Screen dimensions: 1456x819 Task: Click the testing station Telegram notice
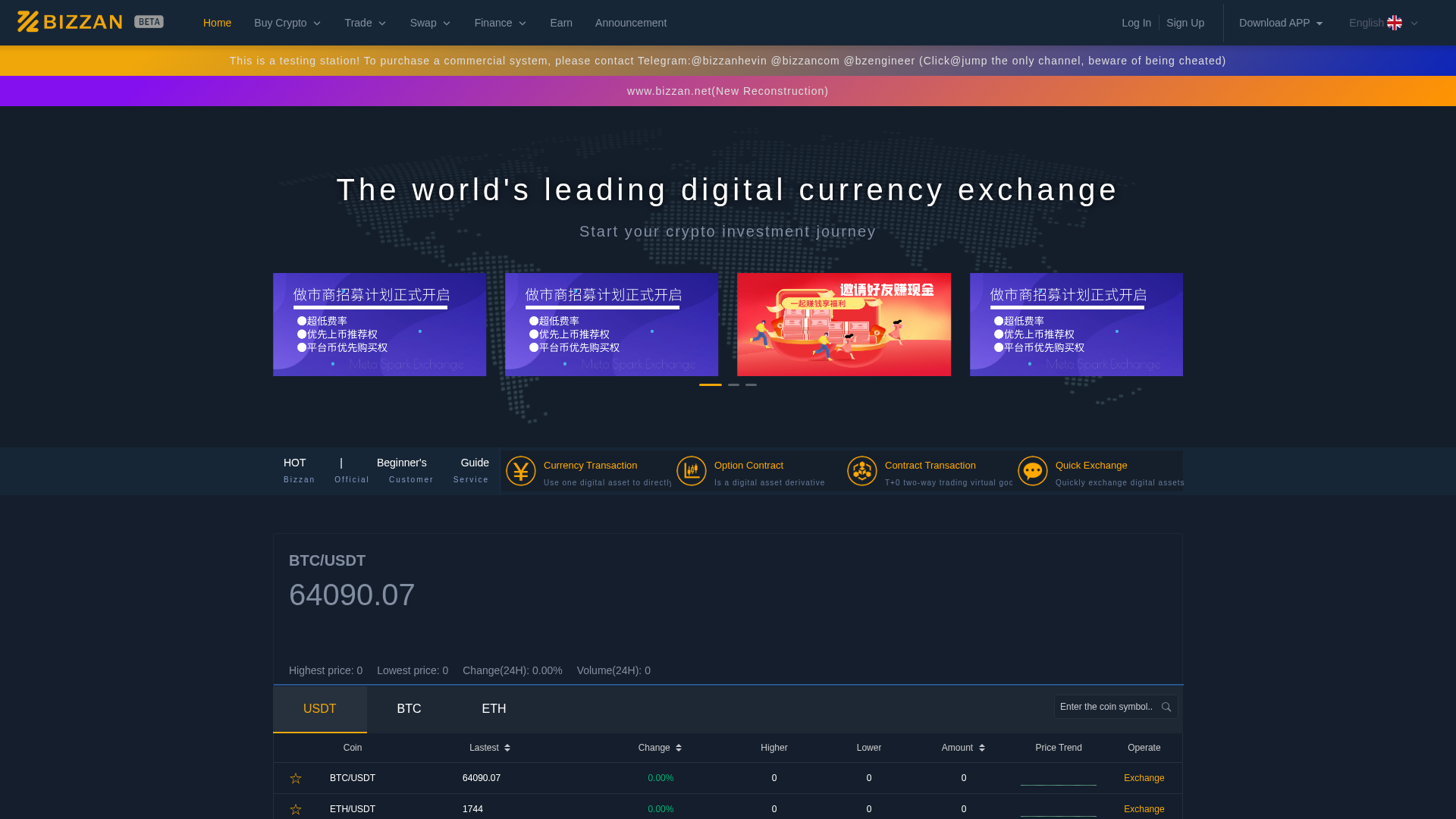coord(728,61)
